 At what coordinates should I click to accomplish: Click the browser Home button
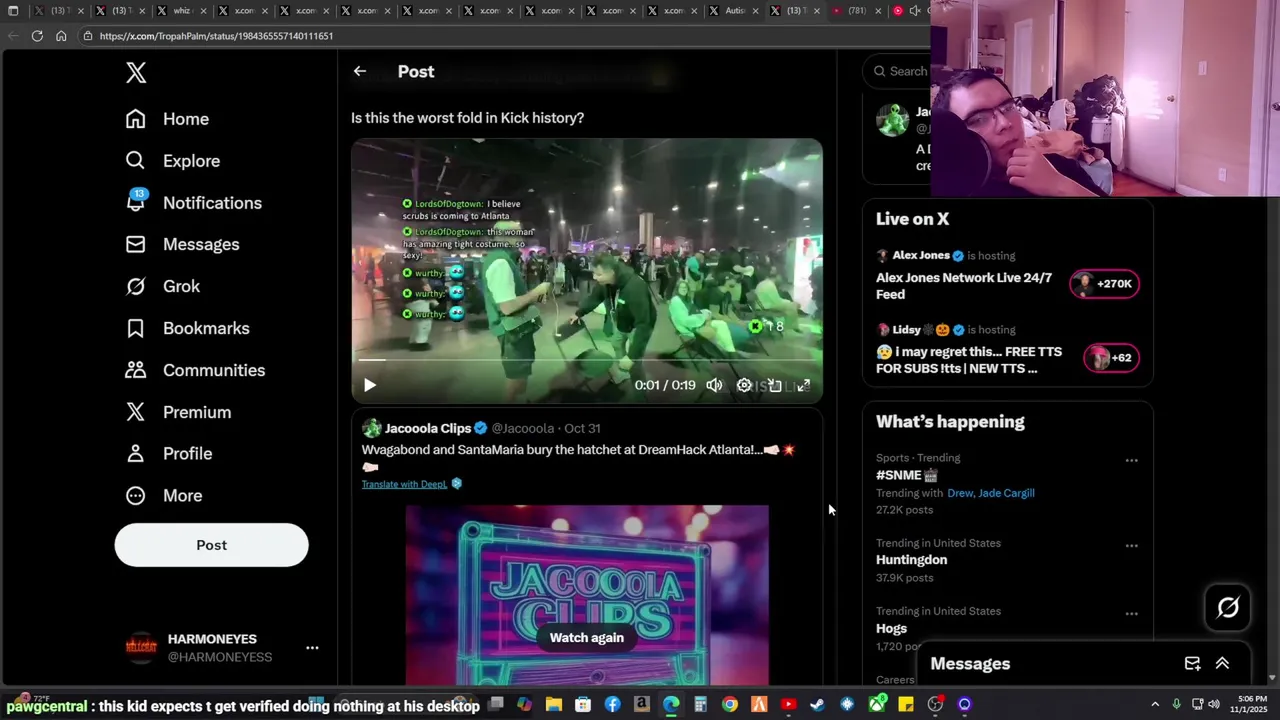click(x=61, y=36)
